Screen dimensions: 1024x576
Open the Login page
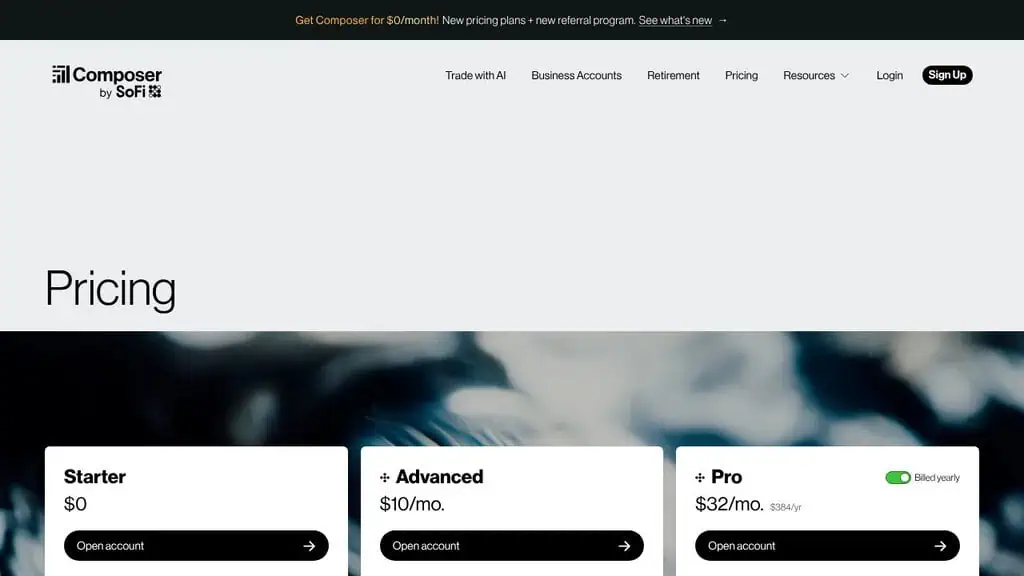tap(889, 75)
